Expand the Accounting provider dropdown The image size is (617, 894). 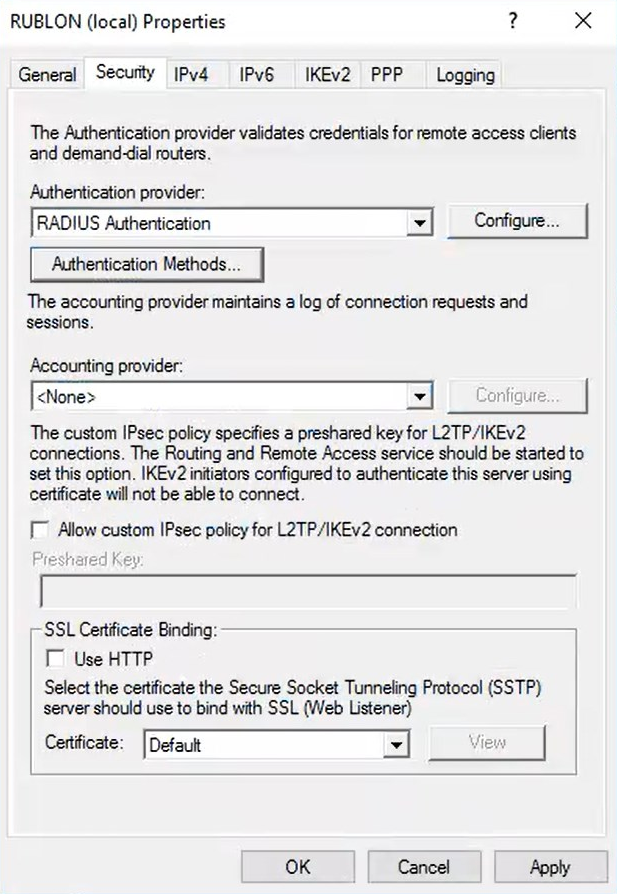coord(421,397)
